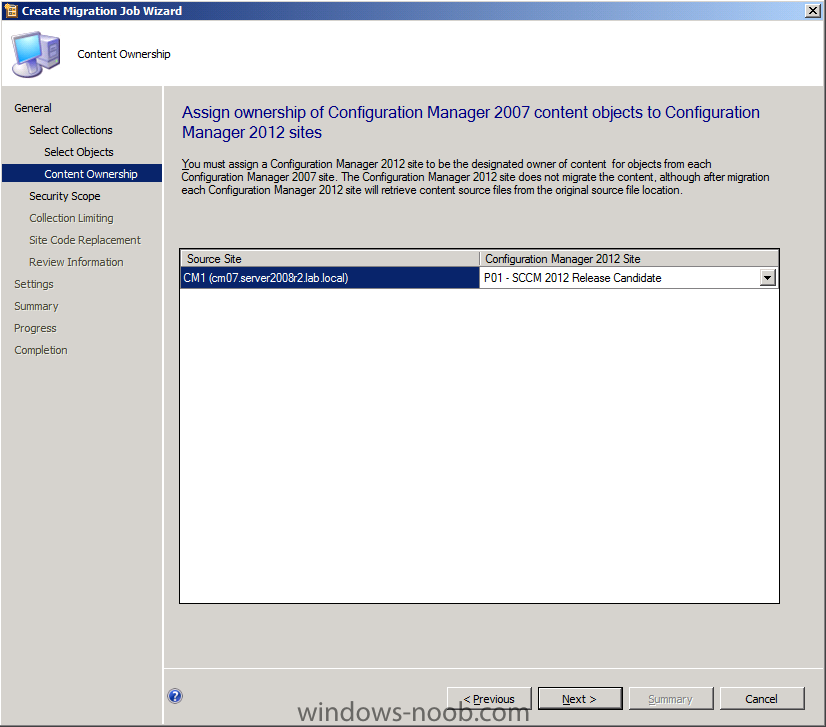
Task: Click the wizard title bar icon
Action: (x=11, y=11)
